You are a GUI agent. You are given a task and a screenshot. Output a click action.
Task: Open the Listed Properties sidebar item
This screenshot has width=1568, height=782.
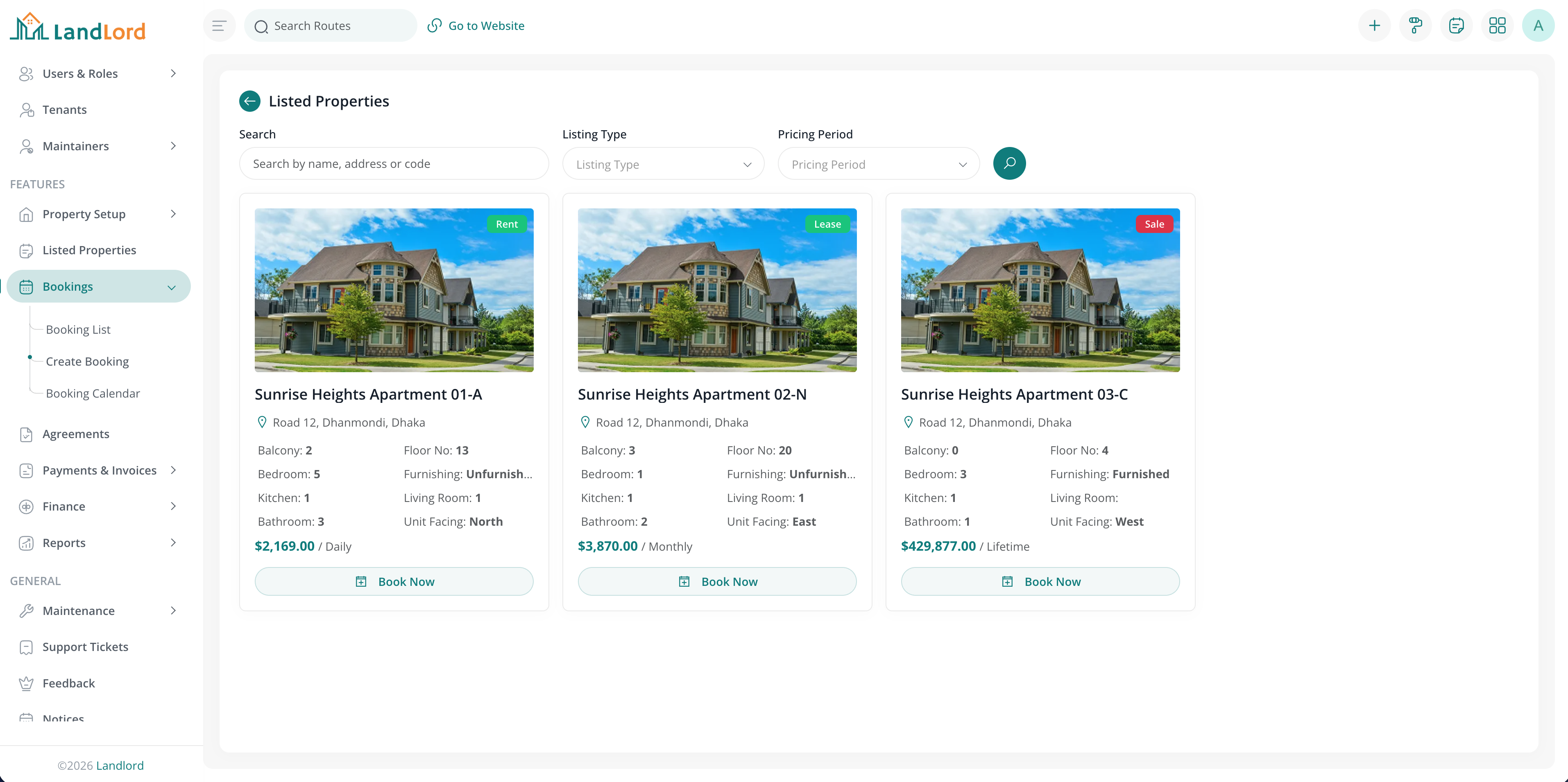[89, 249]
